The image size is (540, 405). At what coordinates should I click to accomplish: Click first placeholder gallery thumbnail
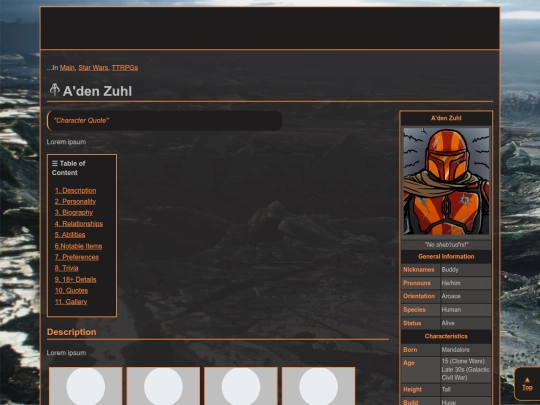tap(85, 386)
